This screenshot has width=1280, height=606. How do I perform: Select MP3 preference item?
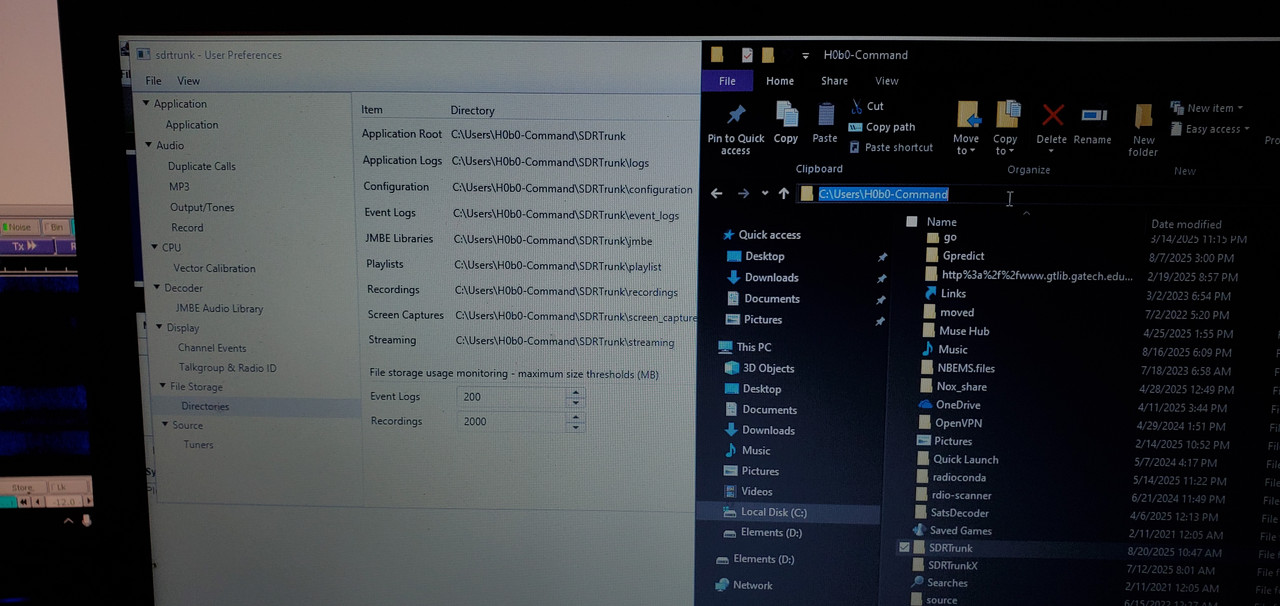coord(179,187)
